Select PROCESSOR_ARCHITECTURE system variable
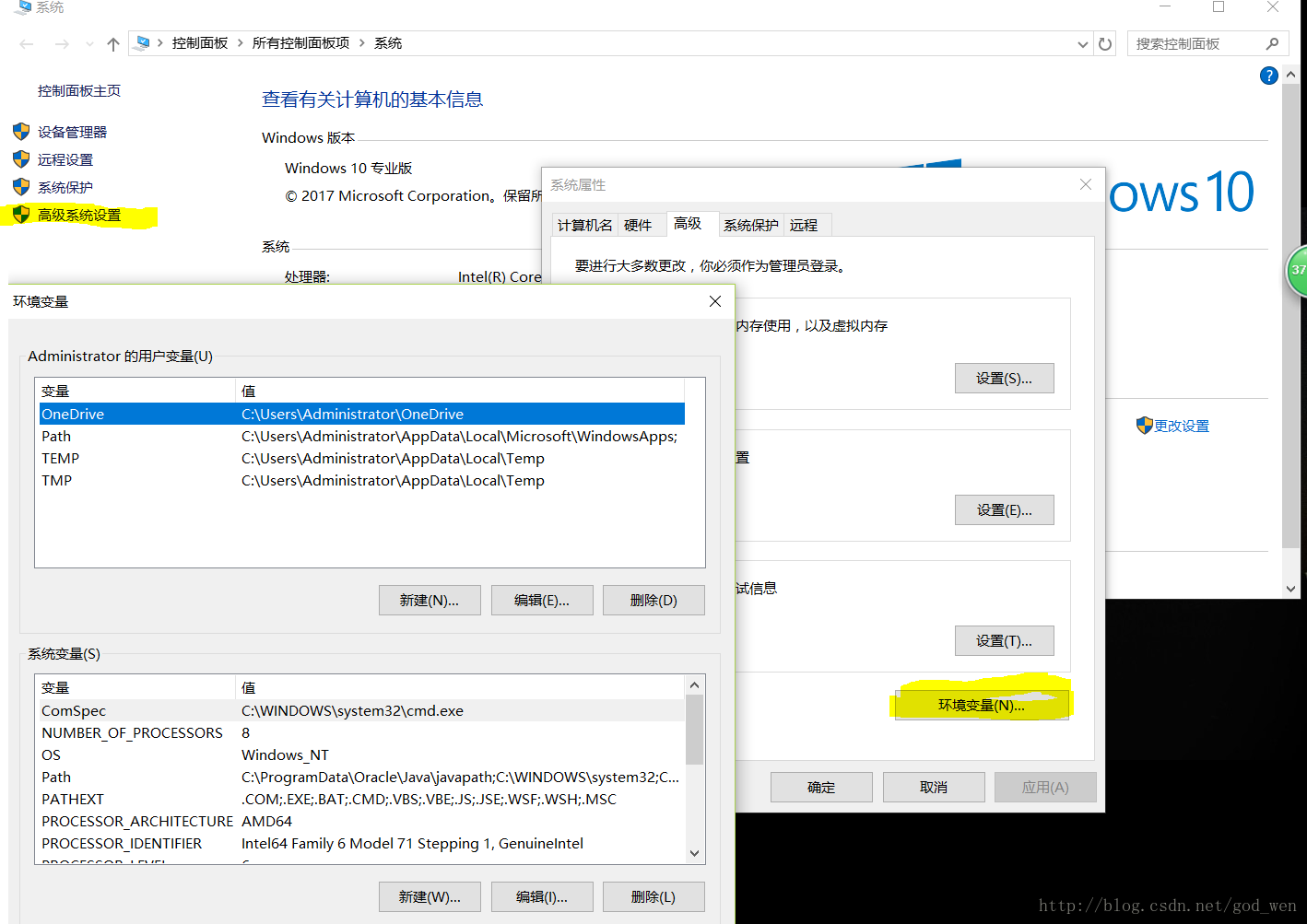The height and width of the screenshot is (924, 1307). click(361, 821)
